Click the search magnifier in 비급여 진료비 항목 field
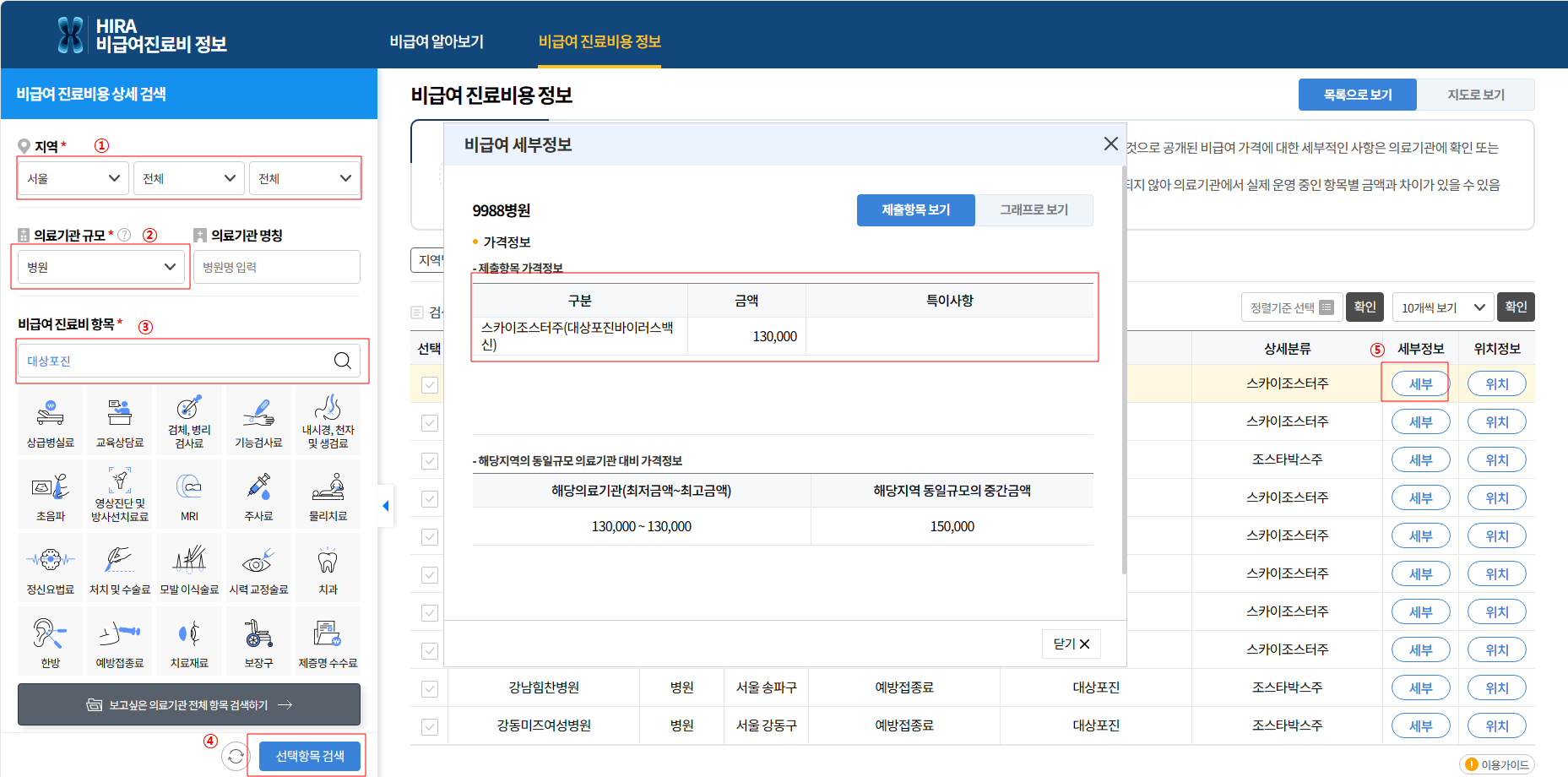Viewport: 1568px width, 777px height. [x=342, y=361]
